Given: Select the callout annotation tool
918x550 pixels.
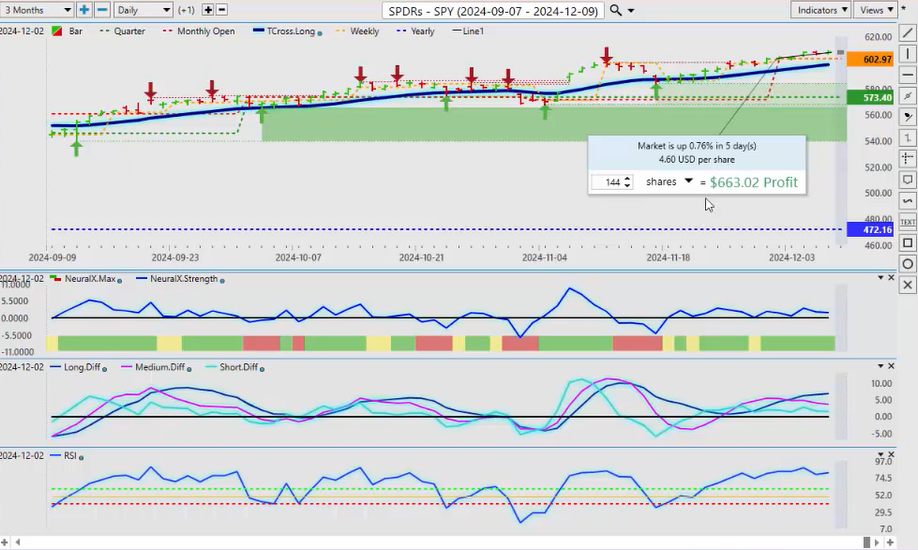Looking at the screenshot, I should click(907, 180).
